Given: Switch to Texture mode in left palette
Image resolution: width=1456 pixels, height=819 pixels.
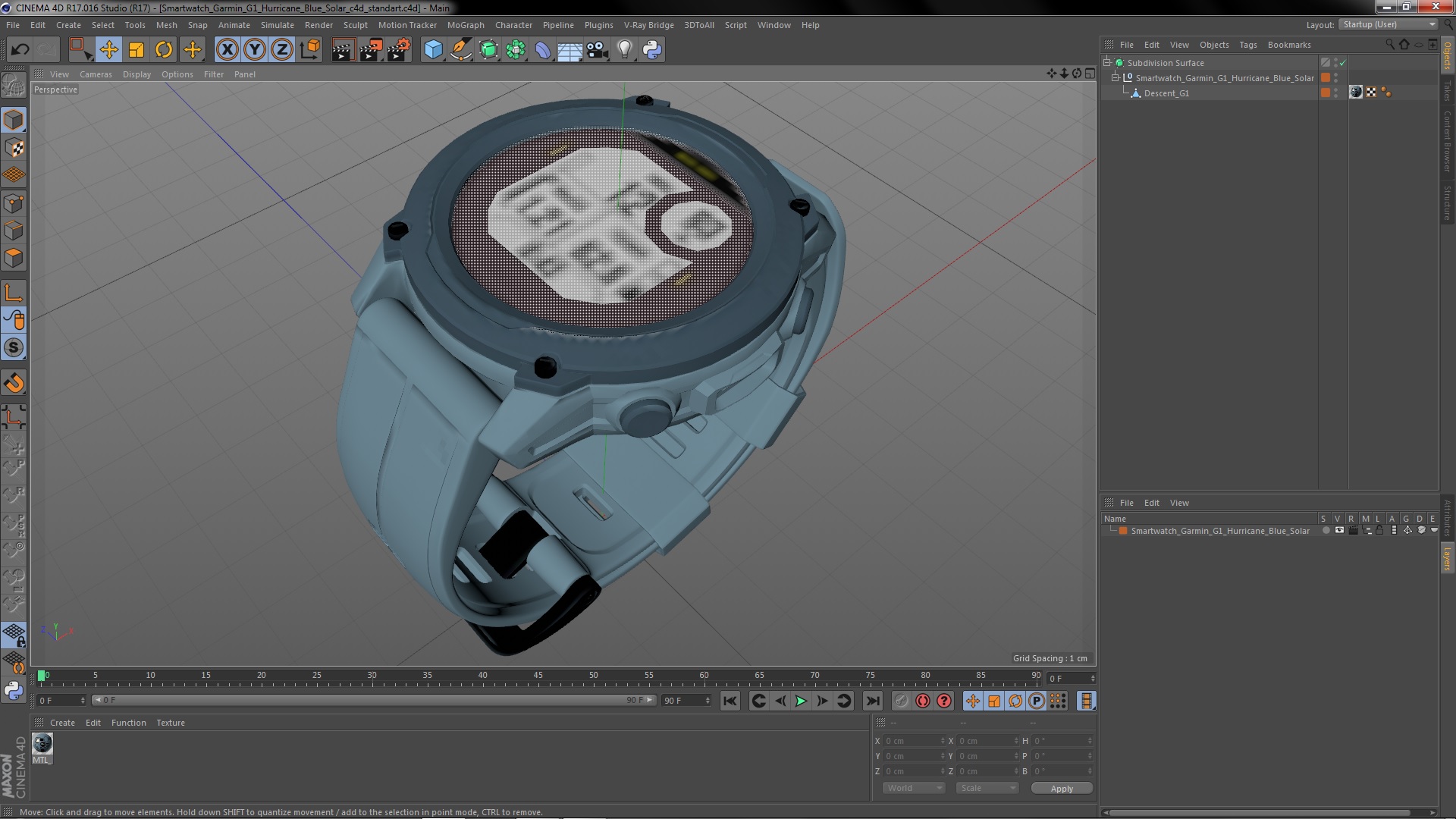Looking at the screenshot, I should point(14,148).
